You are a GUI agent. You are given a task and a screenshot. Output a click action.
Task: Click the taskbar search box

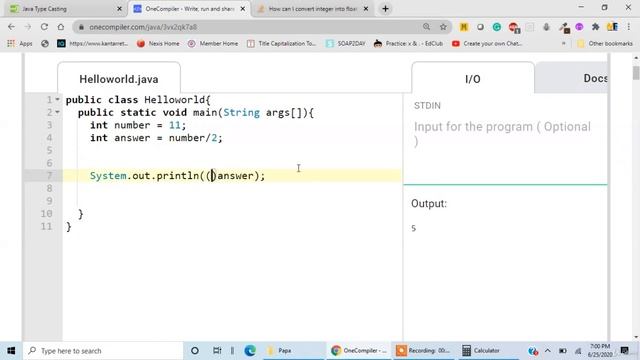(x=103, y=351)
